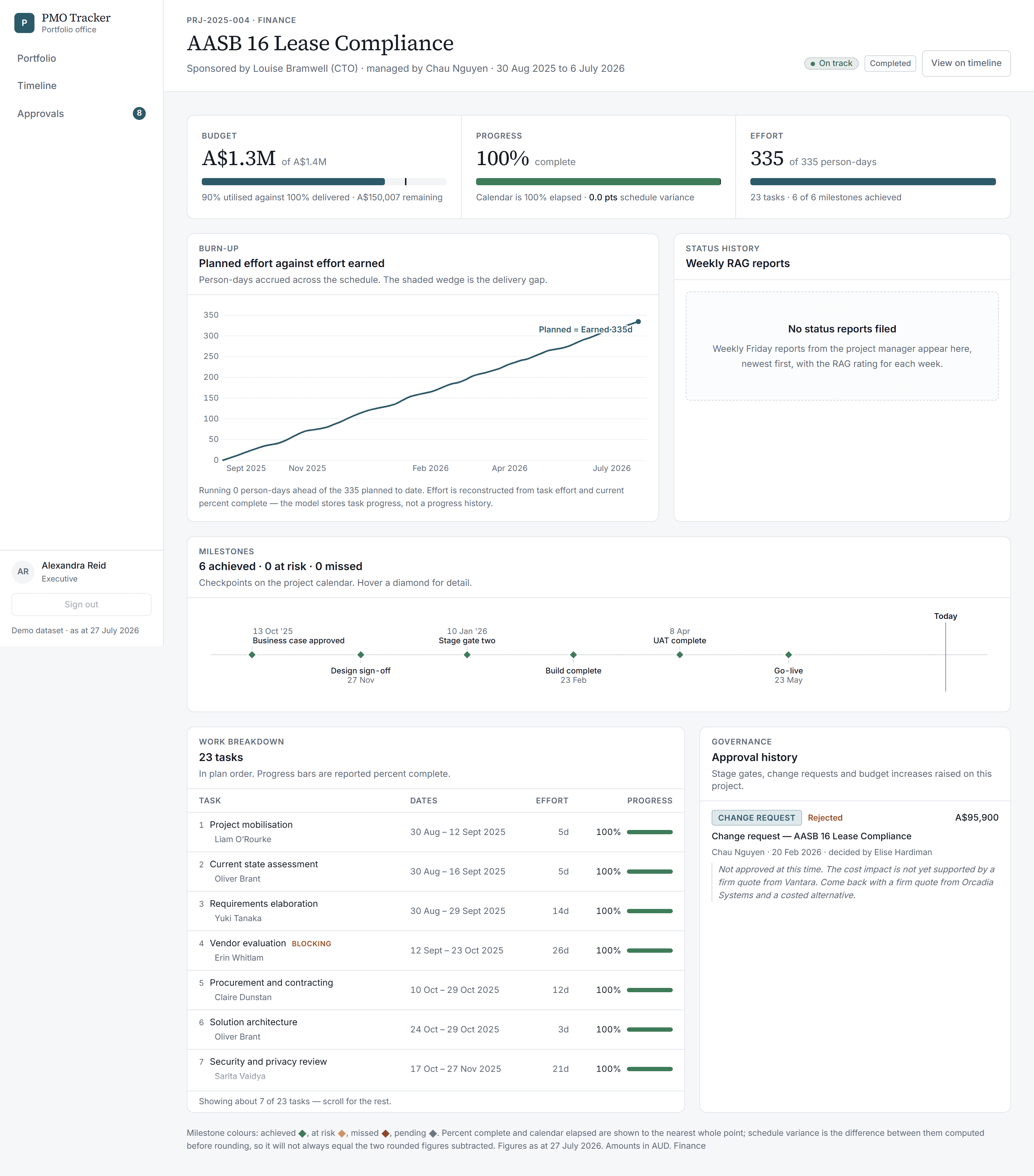
Task: Click the Demo dataset as at 27 July 2026 note
Action: coord(75,631)
